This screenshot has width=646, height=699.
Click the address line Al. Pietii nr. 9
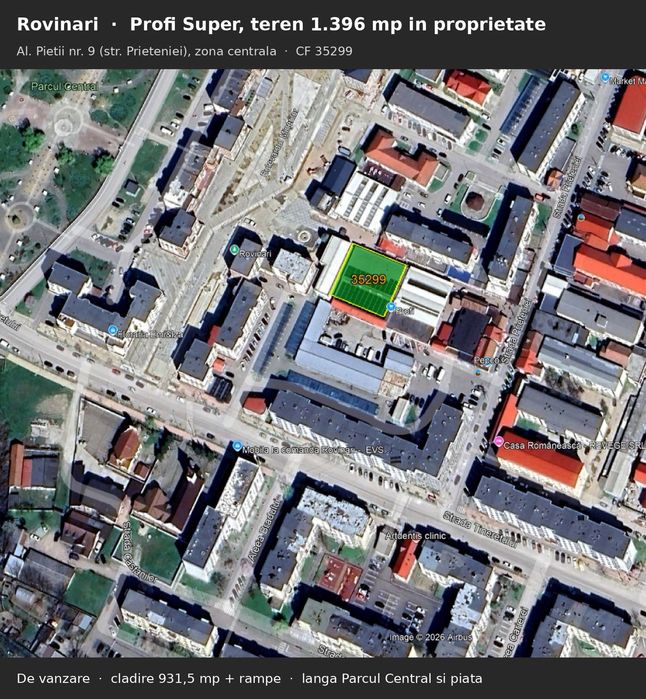(x=146, y=51)
